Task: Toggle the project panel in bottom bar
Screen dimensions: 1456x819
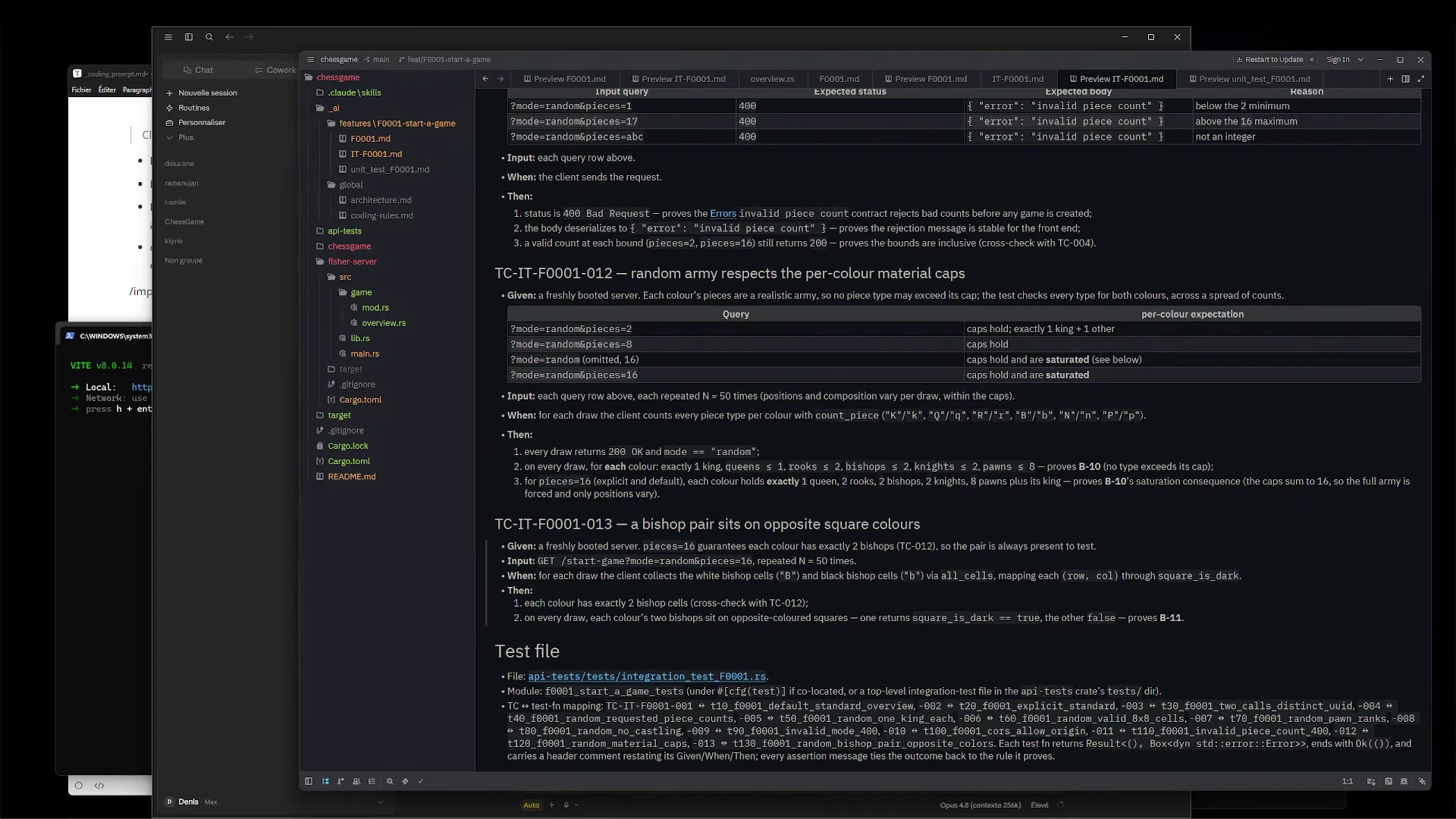Action: 325,781
